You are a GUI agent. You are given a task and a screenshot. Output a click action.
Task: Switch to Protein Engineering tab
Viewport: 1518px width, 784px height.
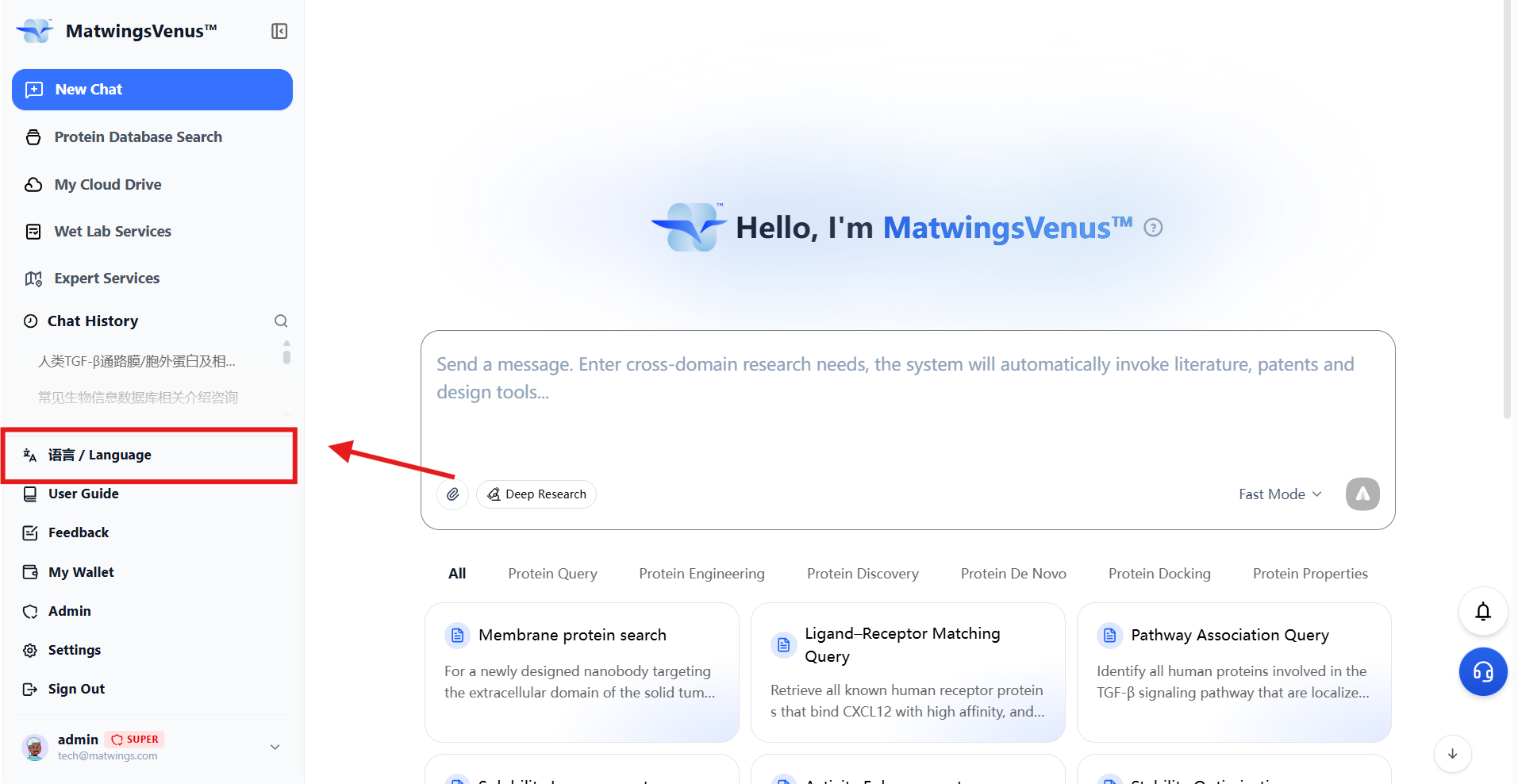(701, 574)
